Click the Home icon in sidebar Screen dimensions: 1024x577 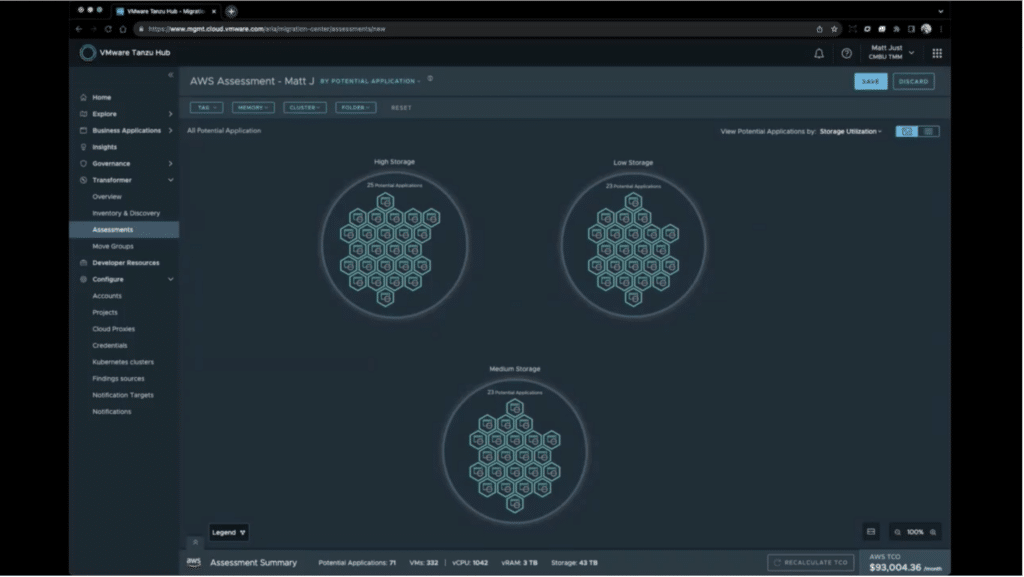(x=83, y=97)
